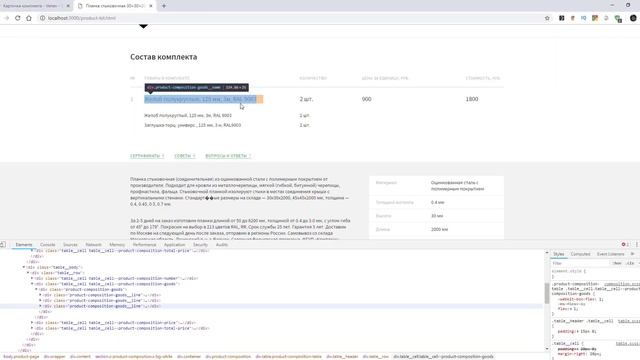Open the site information icon in address bar
The image size is (640, 360).
coord(42,18)
